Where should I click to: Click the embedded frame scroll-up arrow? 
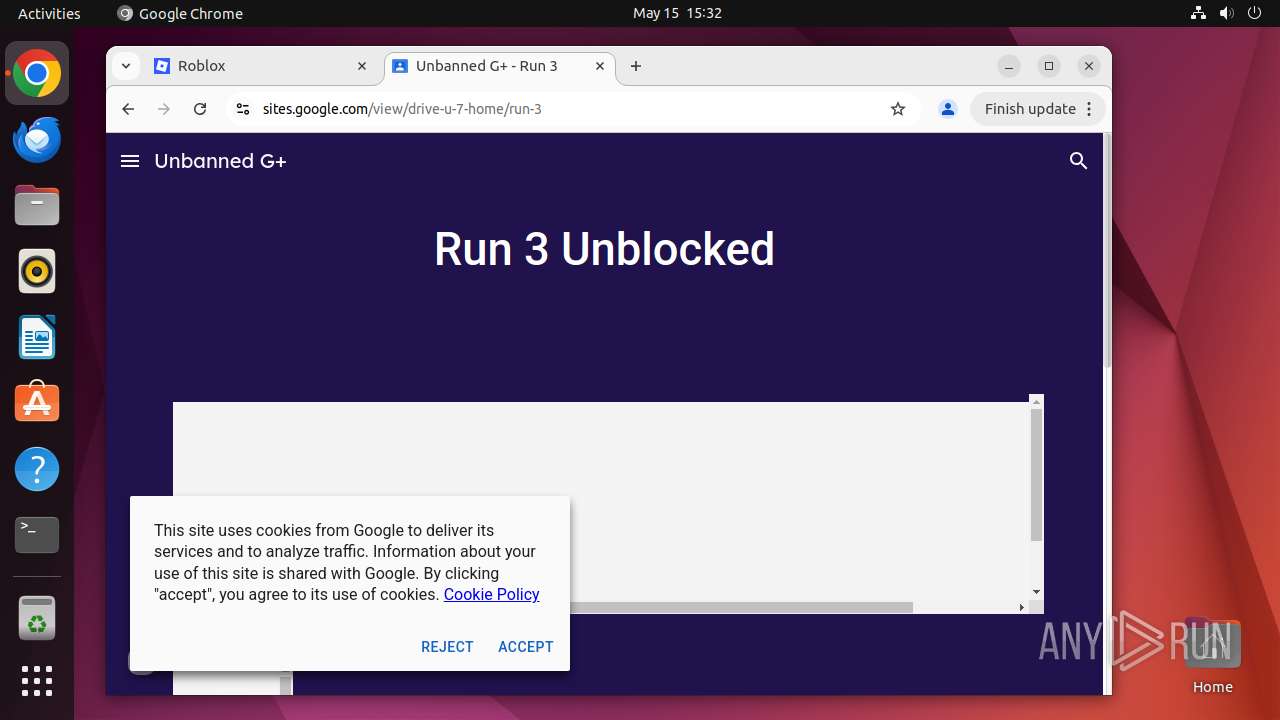[1036, 401]
